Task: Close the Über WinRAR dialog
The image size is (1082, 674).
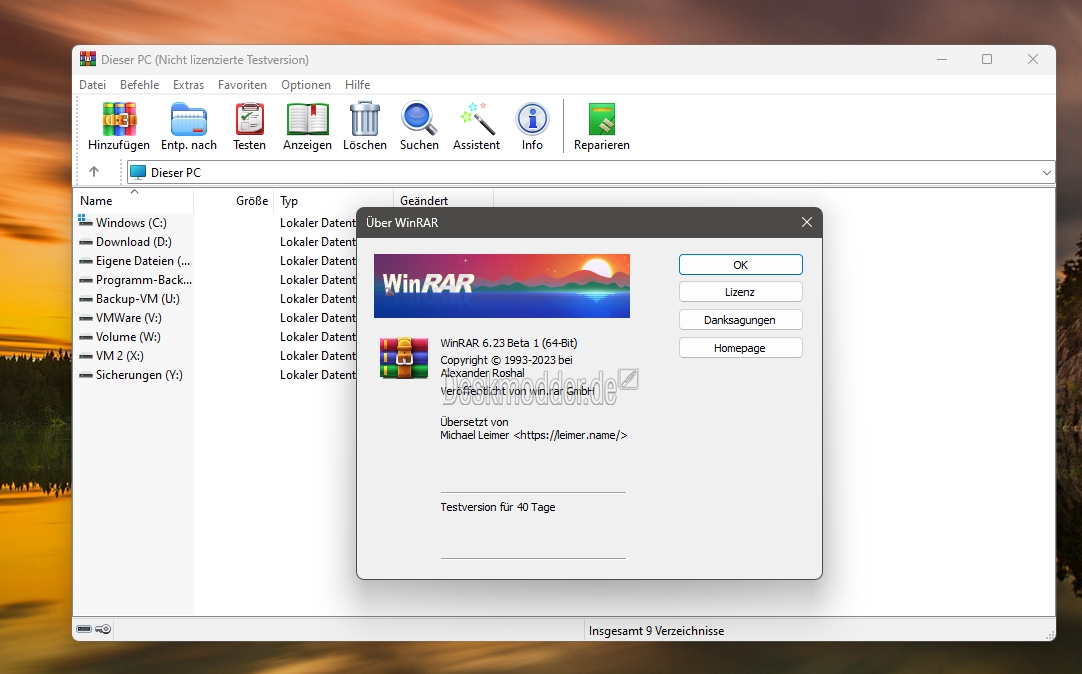Action: coord(807,222)
